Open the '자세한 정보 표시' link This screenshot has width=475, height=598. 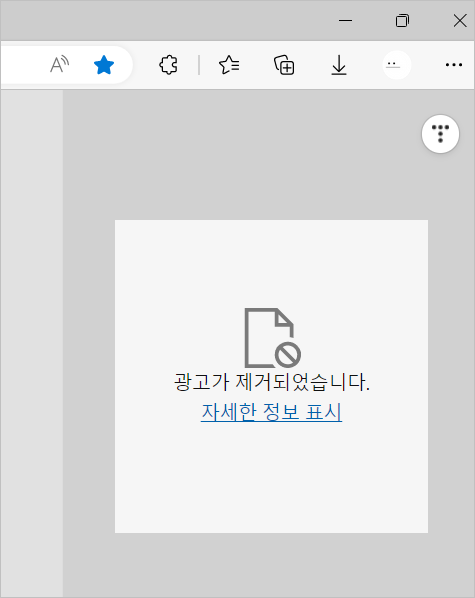click(271, 412)
